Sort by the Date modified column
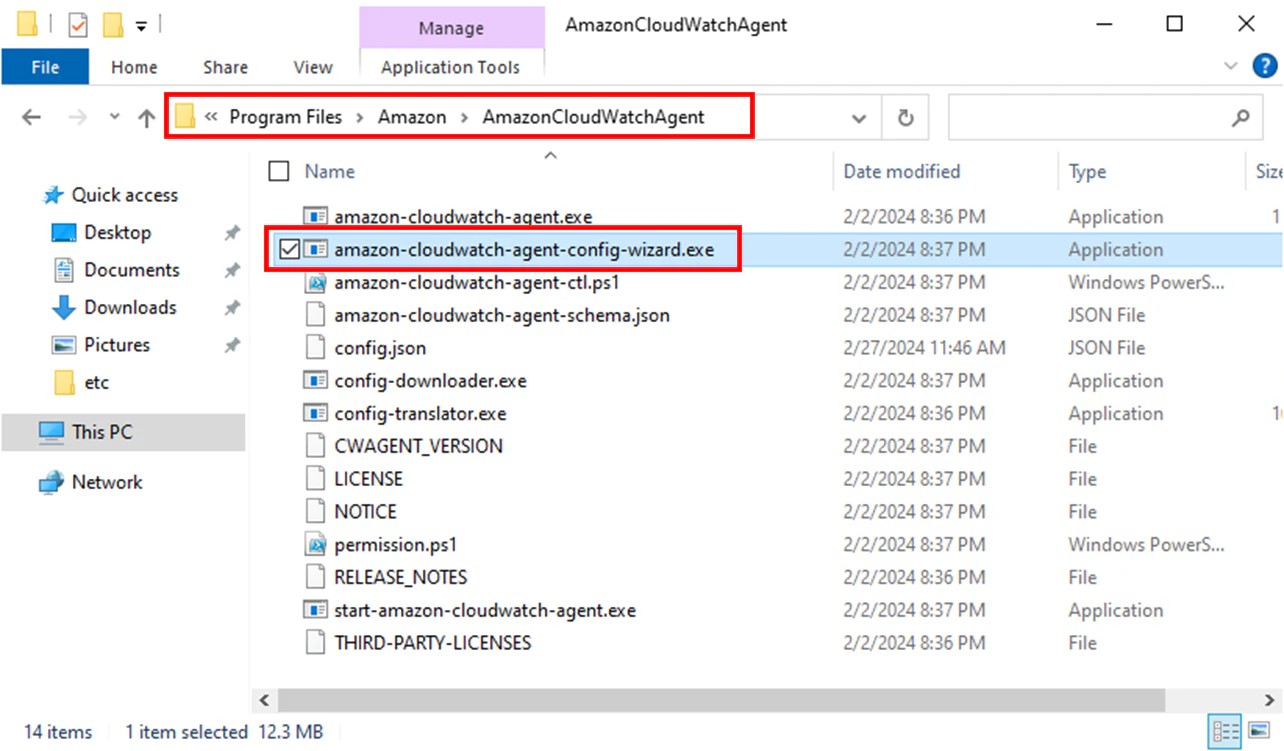 pos(901,172)
